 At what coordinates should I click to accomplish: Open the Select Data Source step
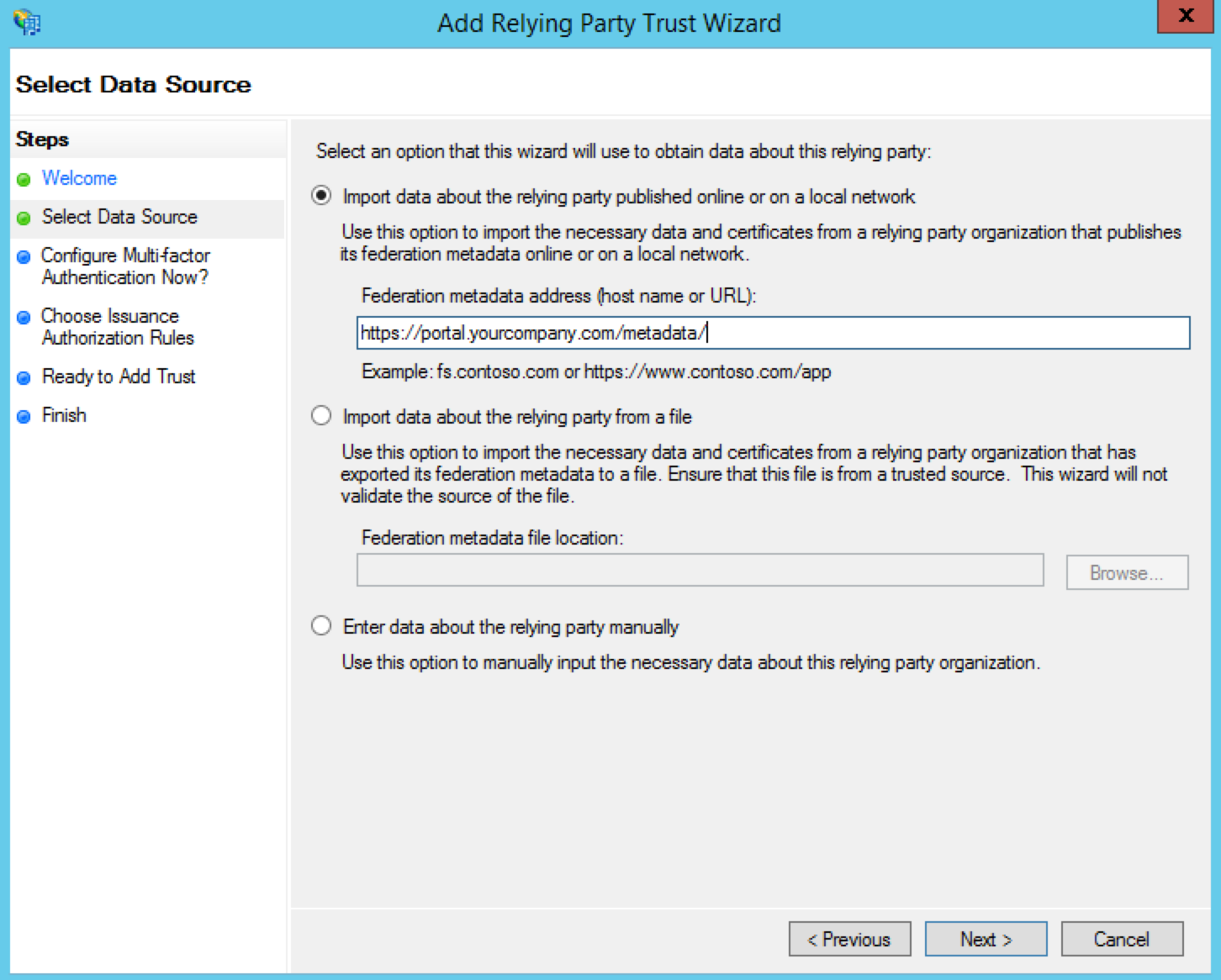click(x=119, y=218)
